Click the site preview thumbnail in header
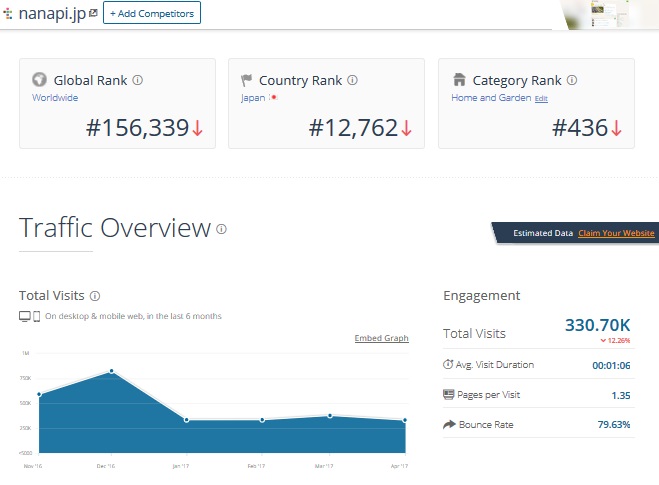The width and height of the screenshot is (659, 485). point(609,14)
